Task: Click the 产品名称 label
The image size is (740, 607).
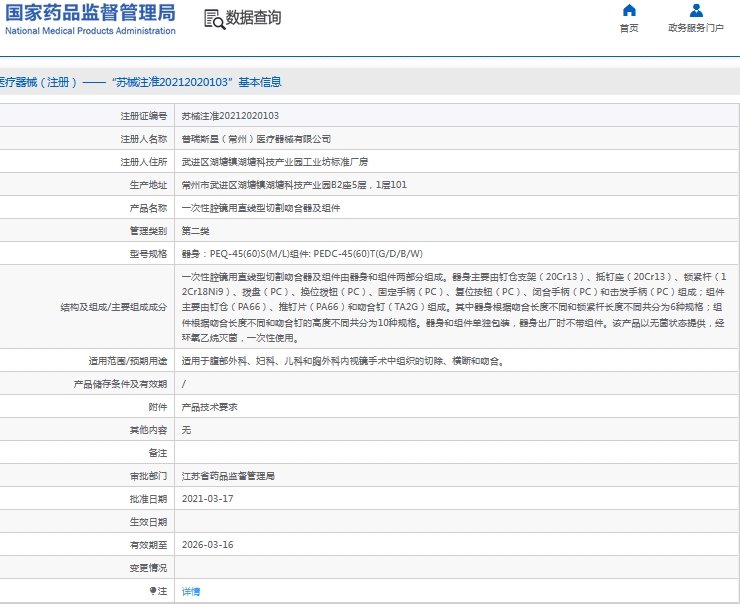Action: (149, 208)
